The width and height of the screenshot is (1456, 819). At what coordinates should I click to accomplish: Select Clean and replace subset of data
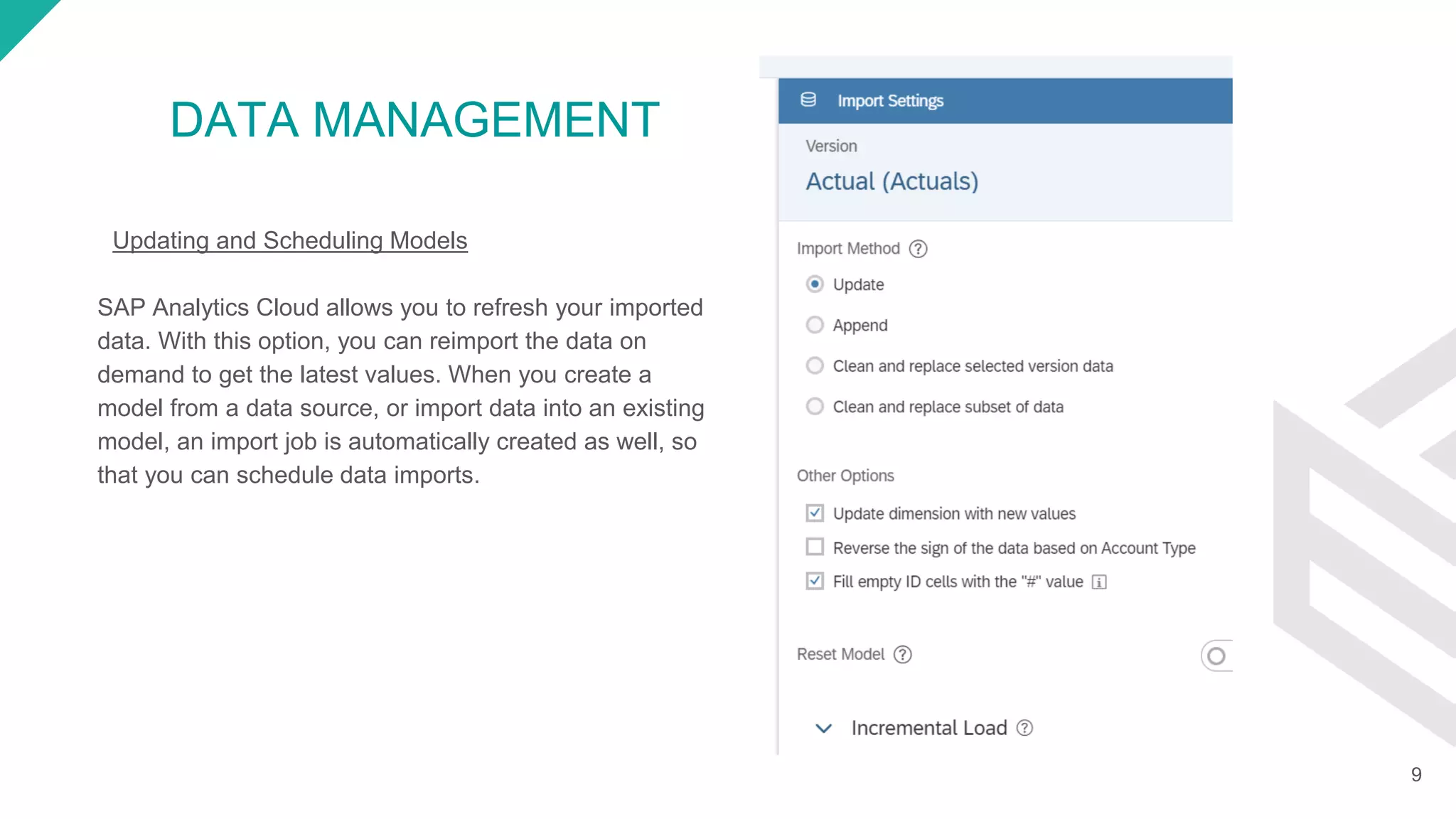pos(815,406)
